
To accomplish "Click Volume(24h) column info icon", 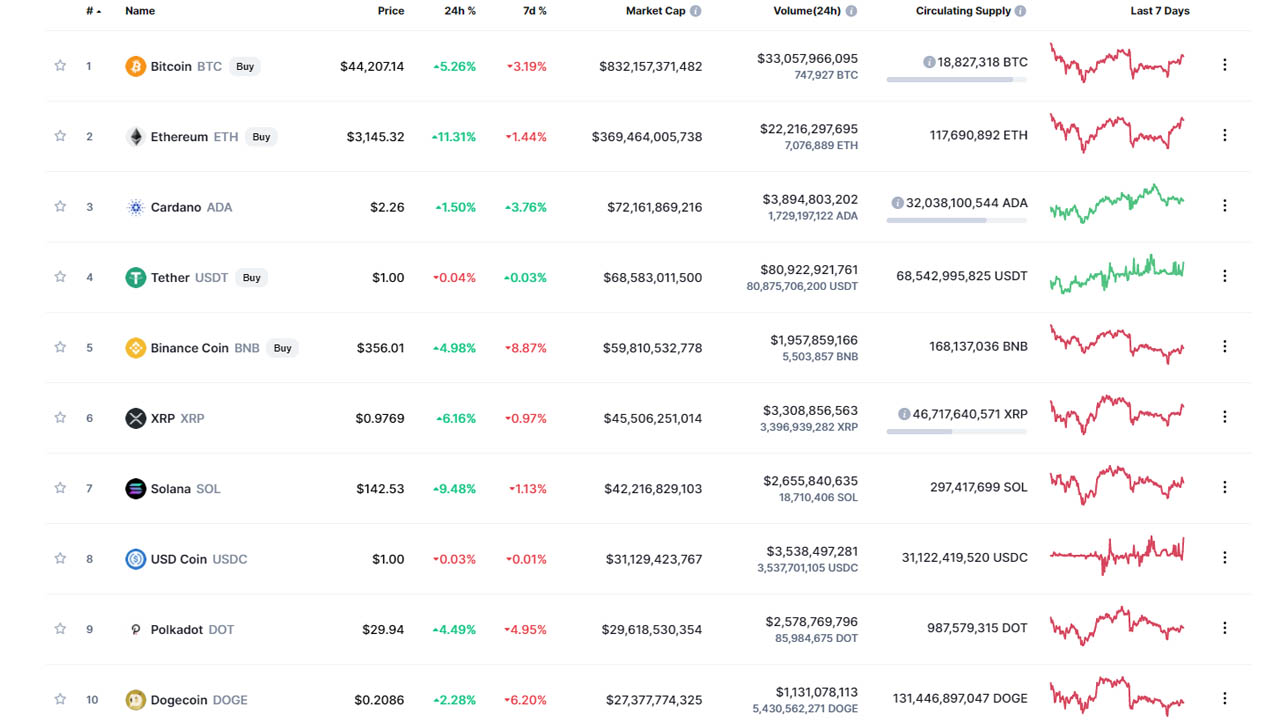I will pyautogui.click(x=851, y=11).
